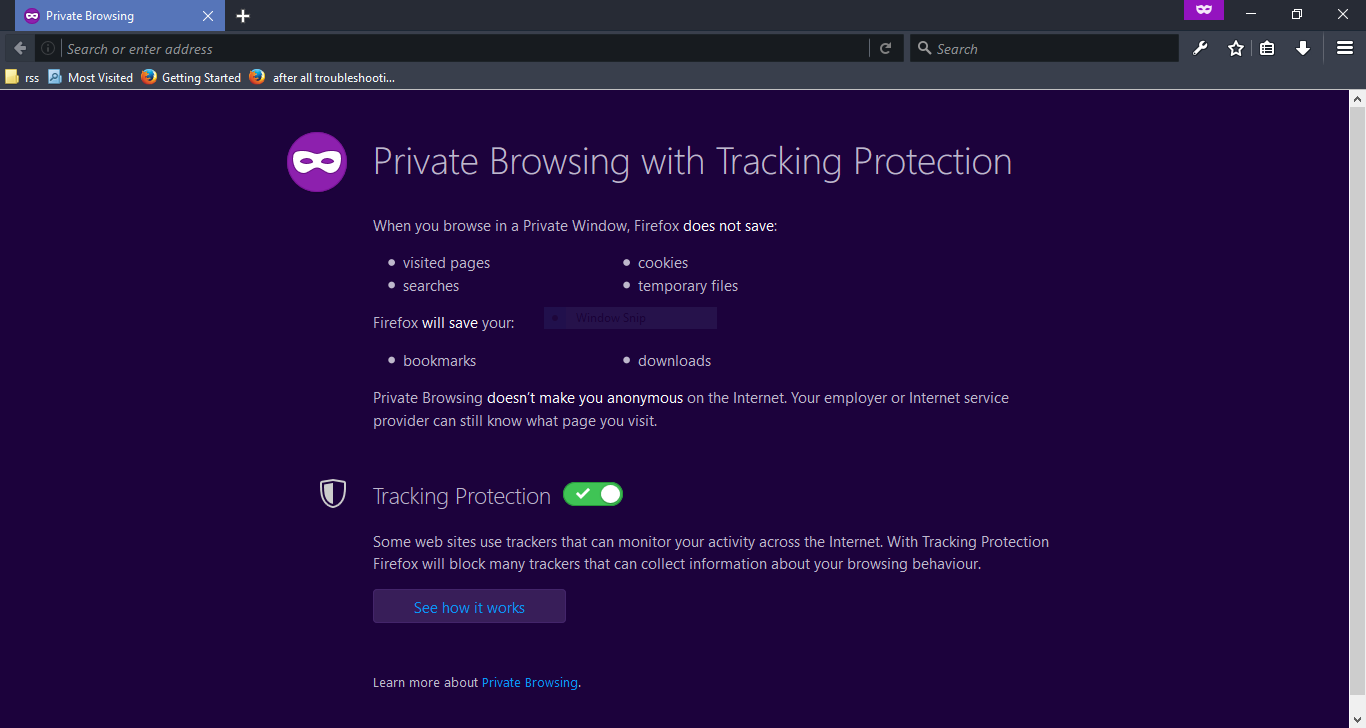The image size is (1366, 728).
Task: Click the scrollbar down arrow
Action: coord(1357,720)
